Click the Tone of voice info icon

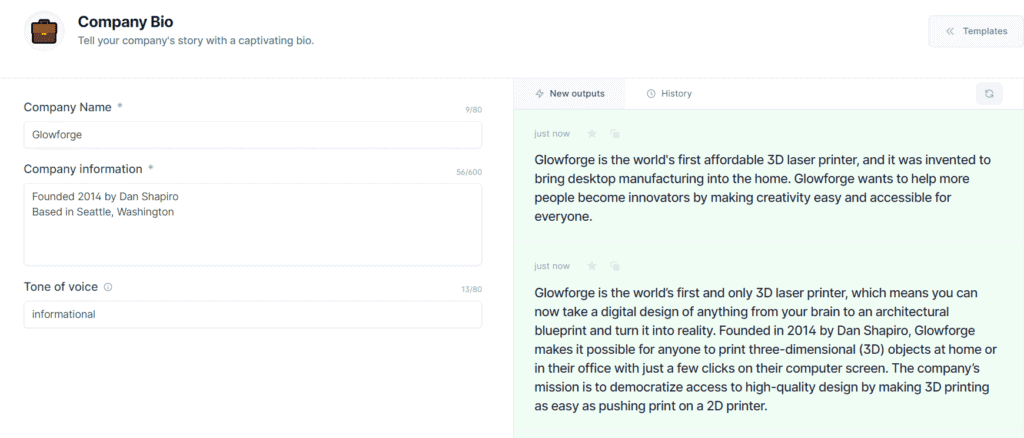[108, 287]
